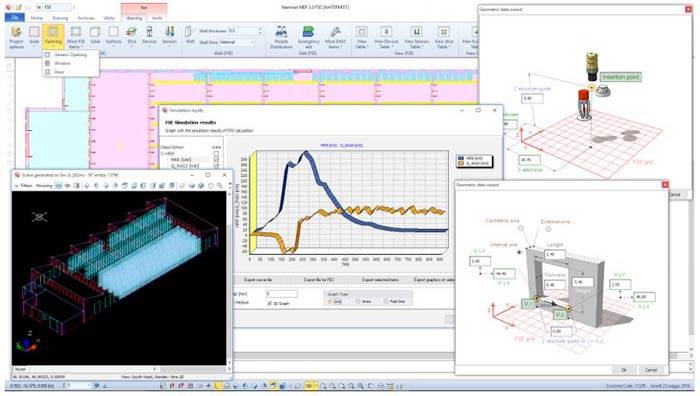The height and width of the screenshot is (396, 700).
Task: Click the 3D scene vertical scrollbar
Action: click(229, 277)
